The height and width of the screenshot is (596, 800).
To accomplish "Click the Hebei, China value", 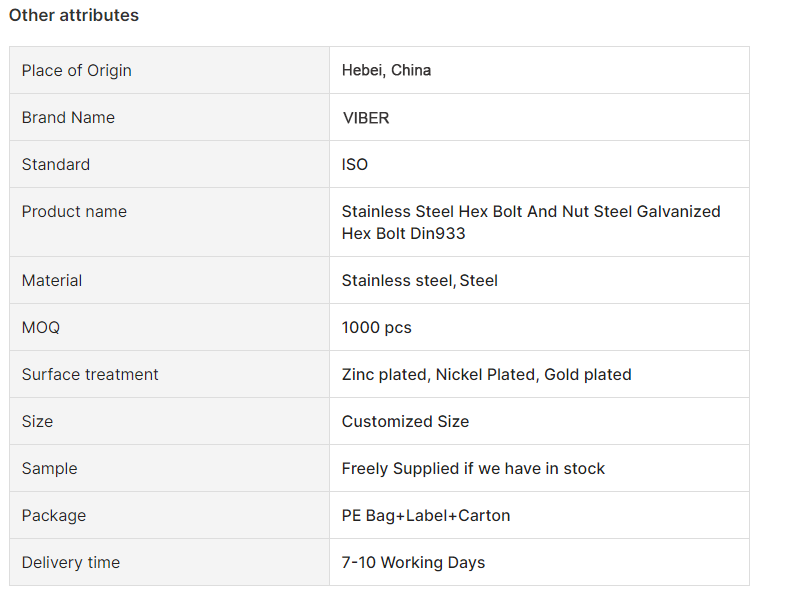I will pos(386,70).
